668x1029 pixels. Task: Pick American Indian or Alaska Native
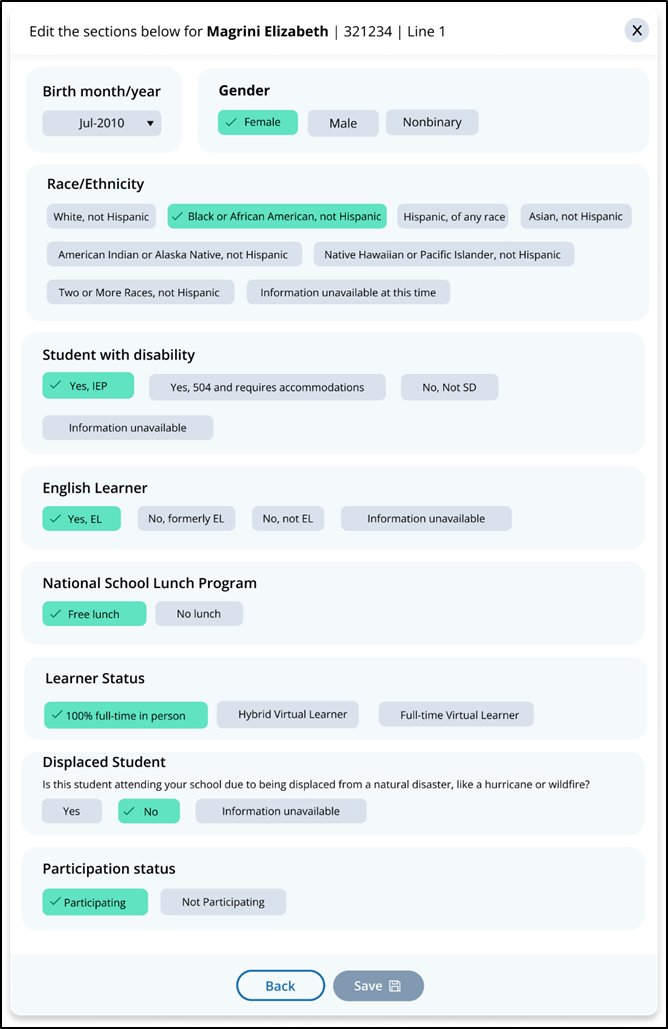pyautogui.click(x=173, y=254)
